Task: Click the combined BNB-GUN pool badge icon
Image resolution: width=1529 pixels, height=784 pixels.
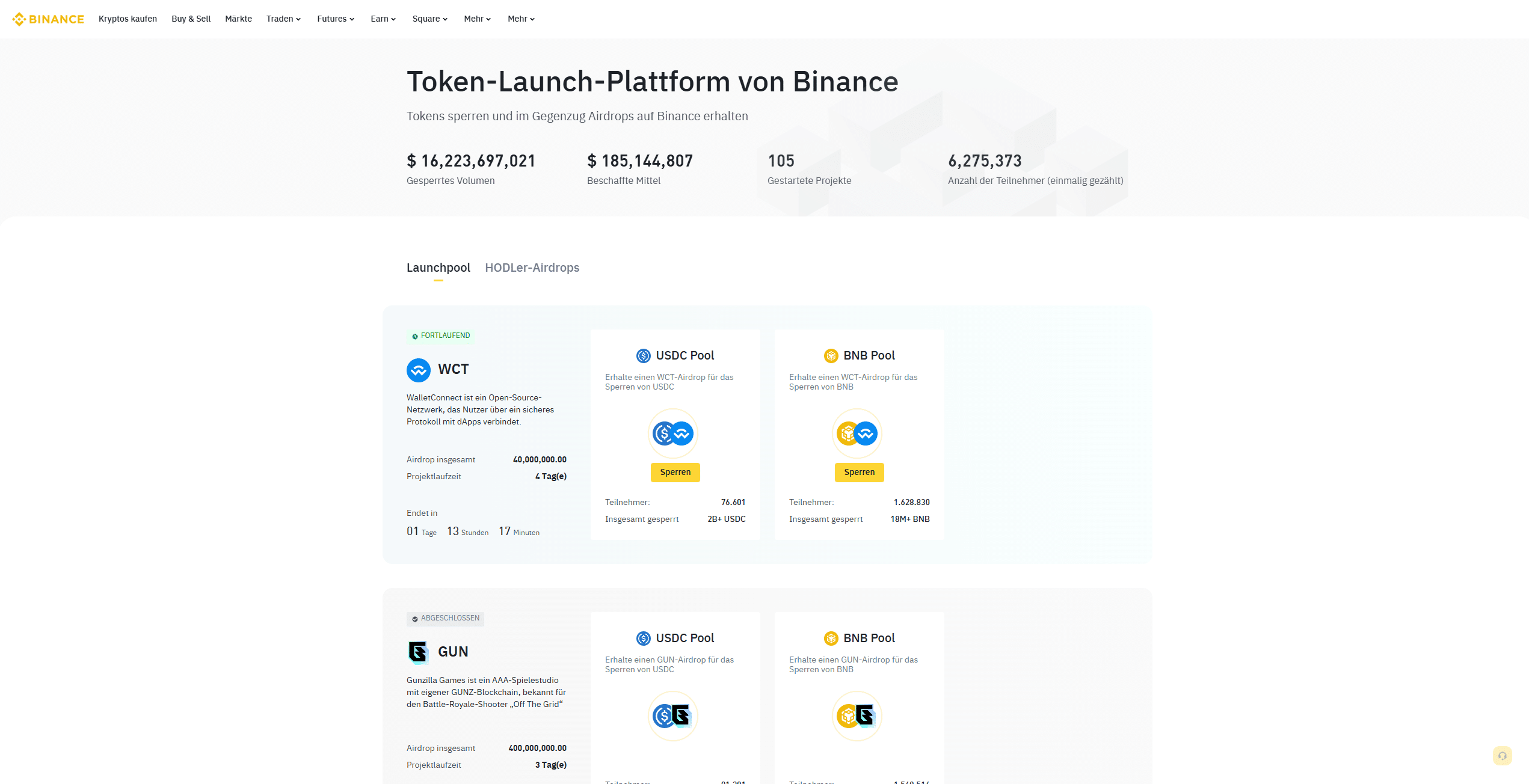Action: [x=858, y=715]
